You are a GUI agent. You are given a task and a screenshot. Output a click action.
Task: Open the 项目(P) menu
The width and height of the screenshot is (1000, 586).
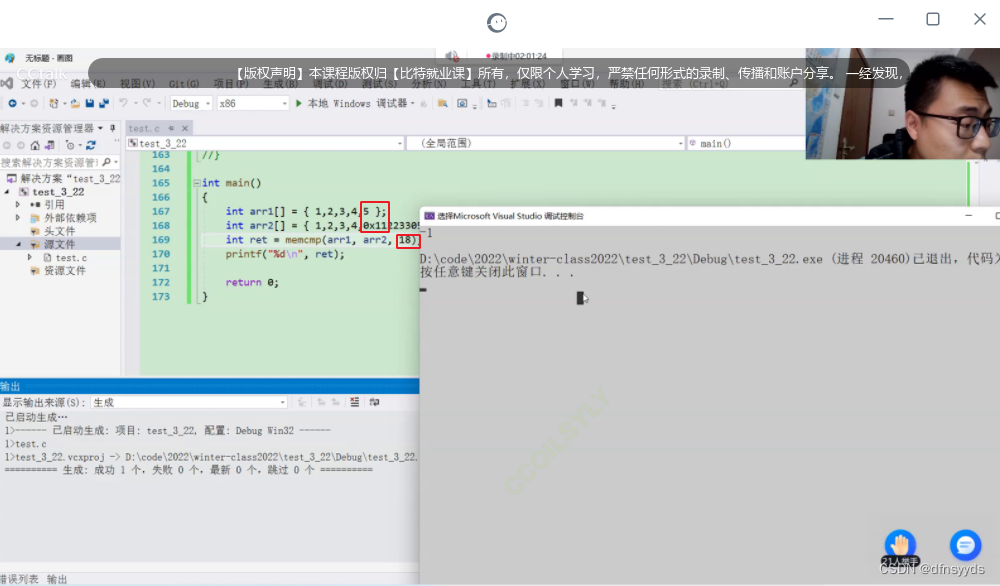pos(231,84)
